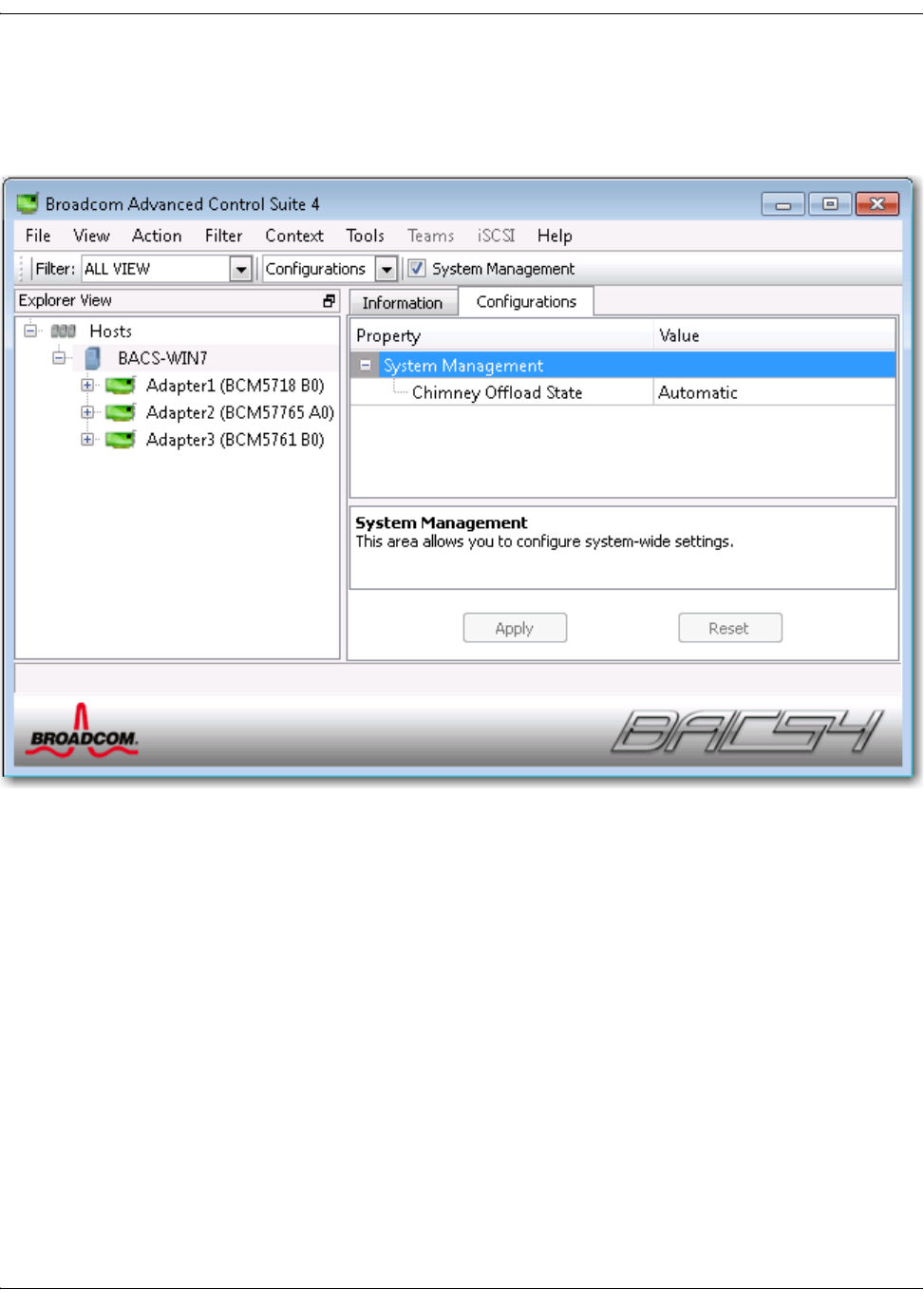Viewport: 924px width, 1308px height.
Task: Collapse the System Management property group
Action: click(x=366, y=365)
